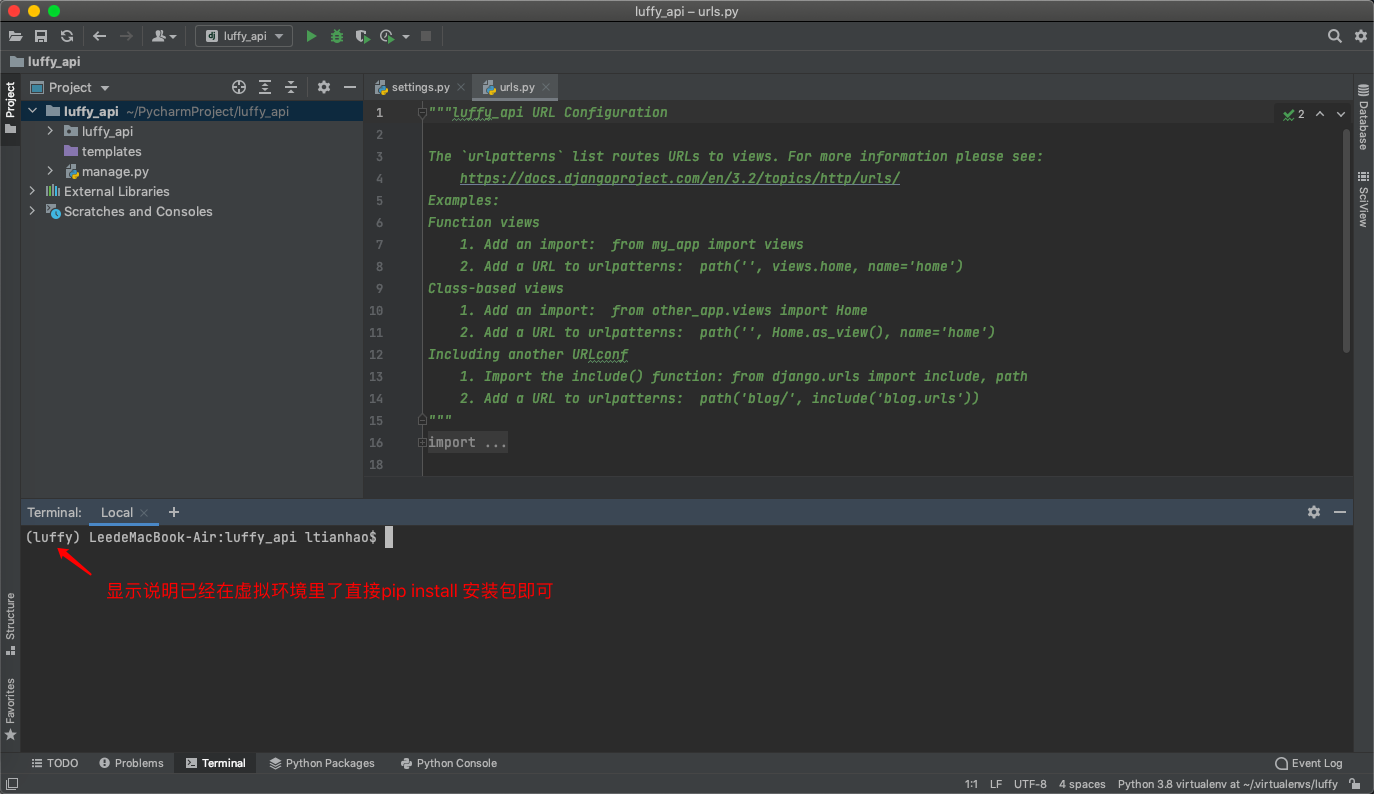Open the Python 3.8 virtualenv interpreter selector
This screenshot has height=794, width=1374.
coord(1227,784)
